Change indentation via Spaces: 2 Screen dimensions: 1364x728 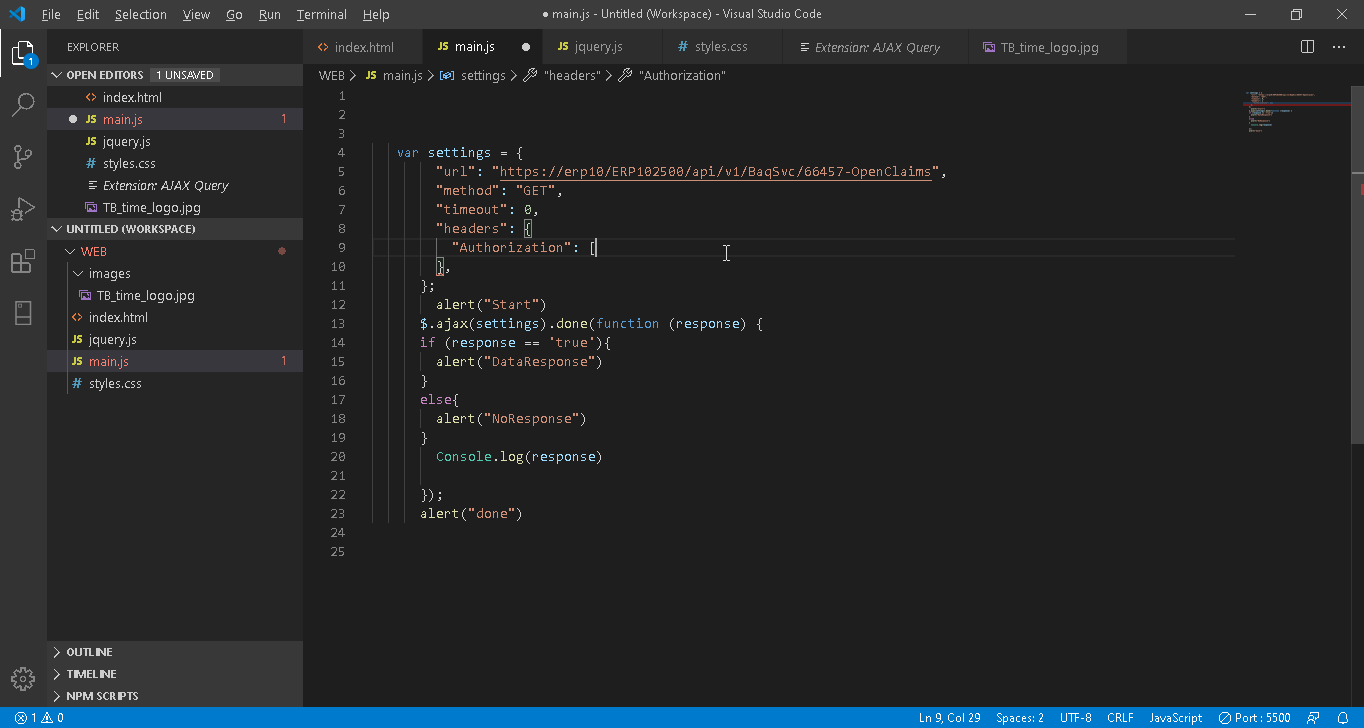pyautogui.click(x=1020, y=717)
